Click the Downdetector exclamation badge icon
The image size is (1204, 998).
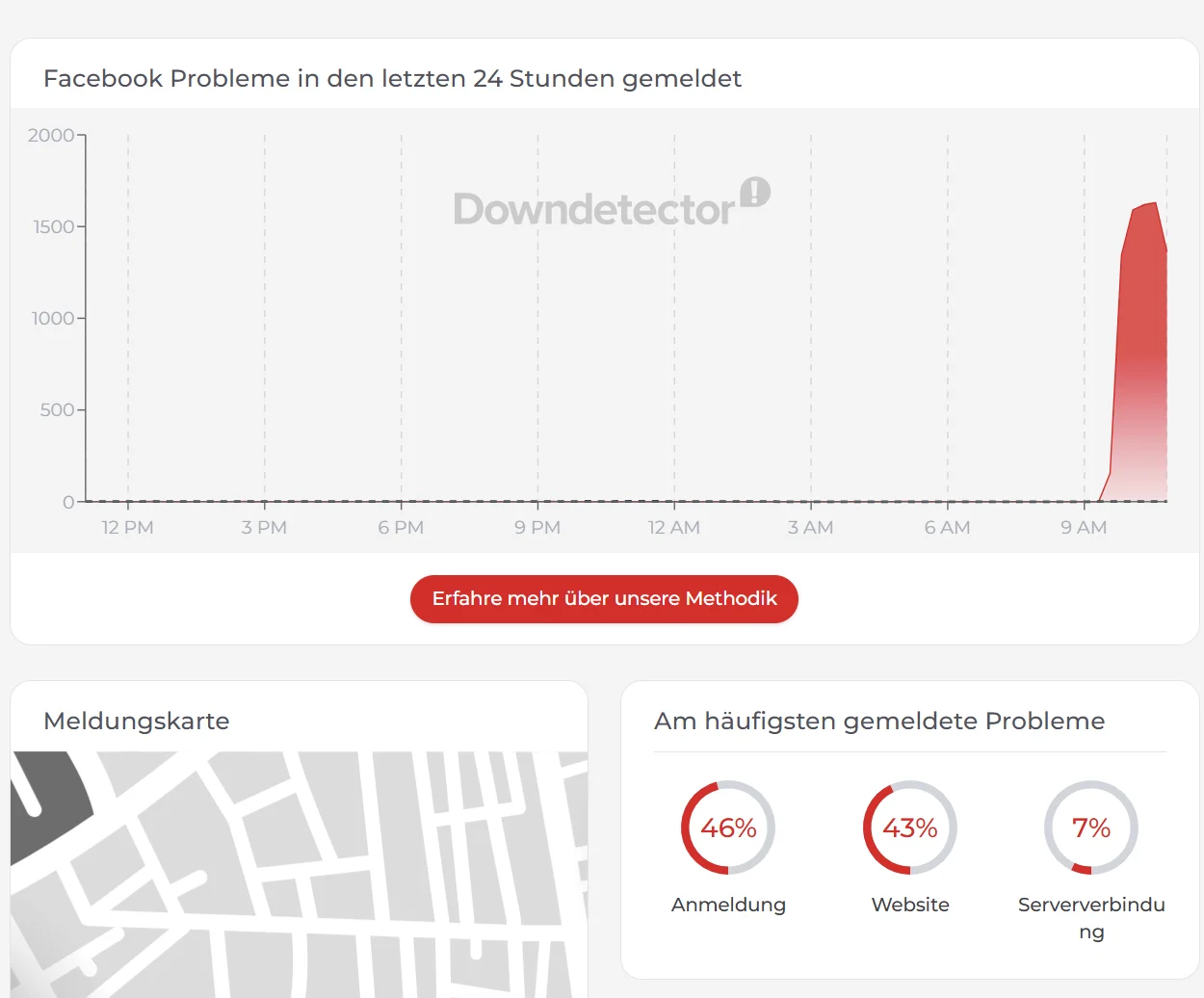coord(755,192)
